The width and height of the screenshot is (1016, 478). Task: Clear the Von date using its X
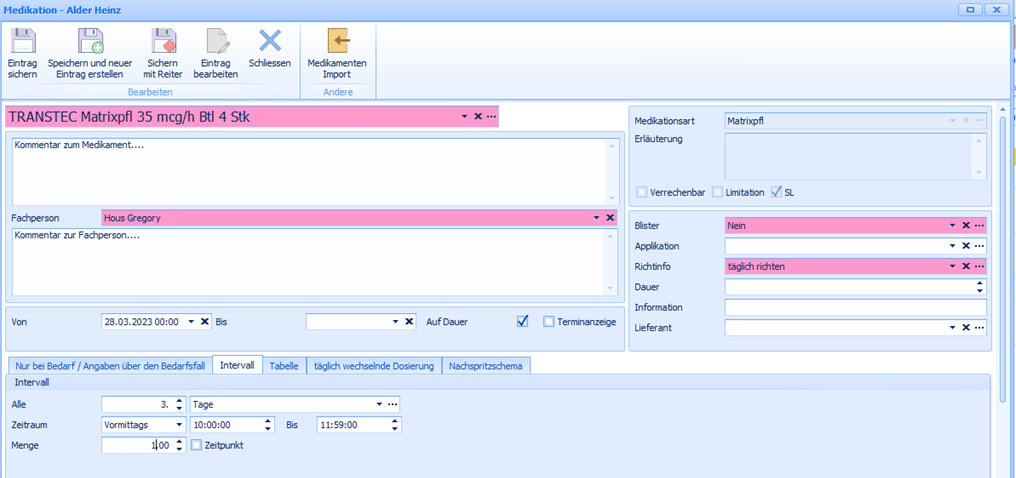[x=204, y=322]
